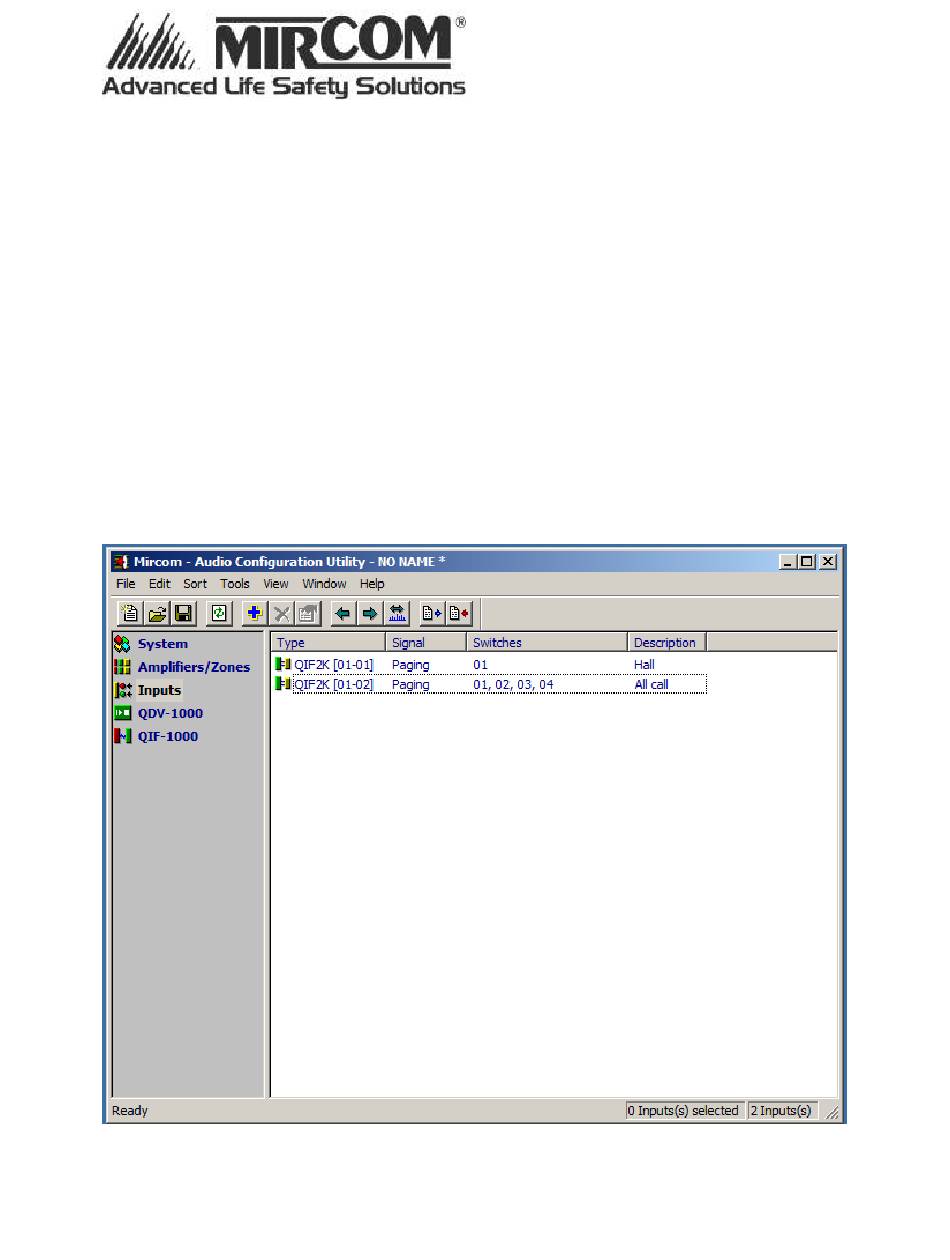The image size is (950, 1260).
Task: Click the QDV-1000 sidebar icon
Action: (x=123, y=713)
